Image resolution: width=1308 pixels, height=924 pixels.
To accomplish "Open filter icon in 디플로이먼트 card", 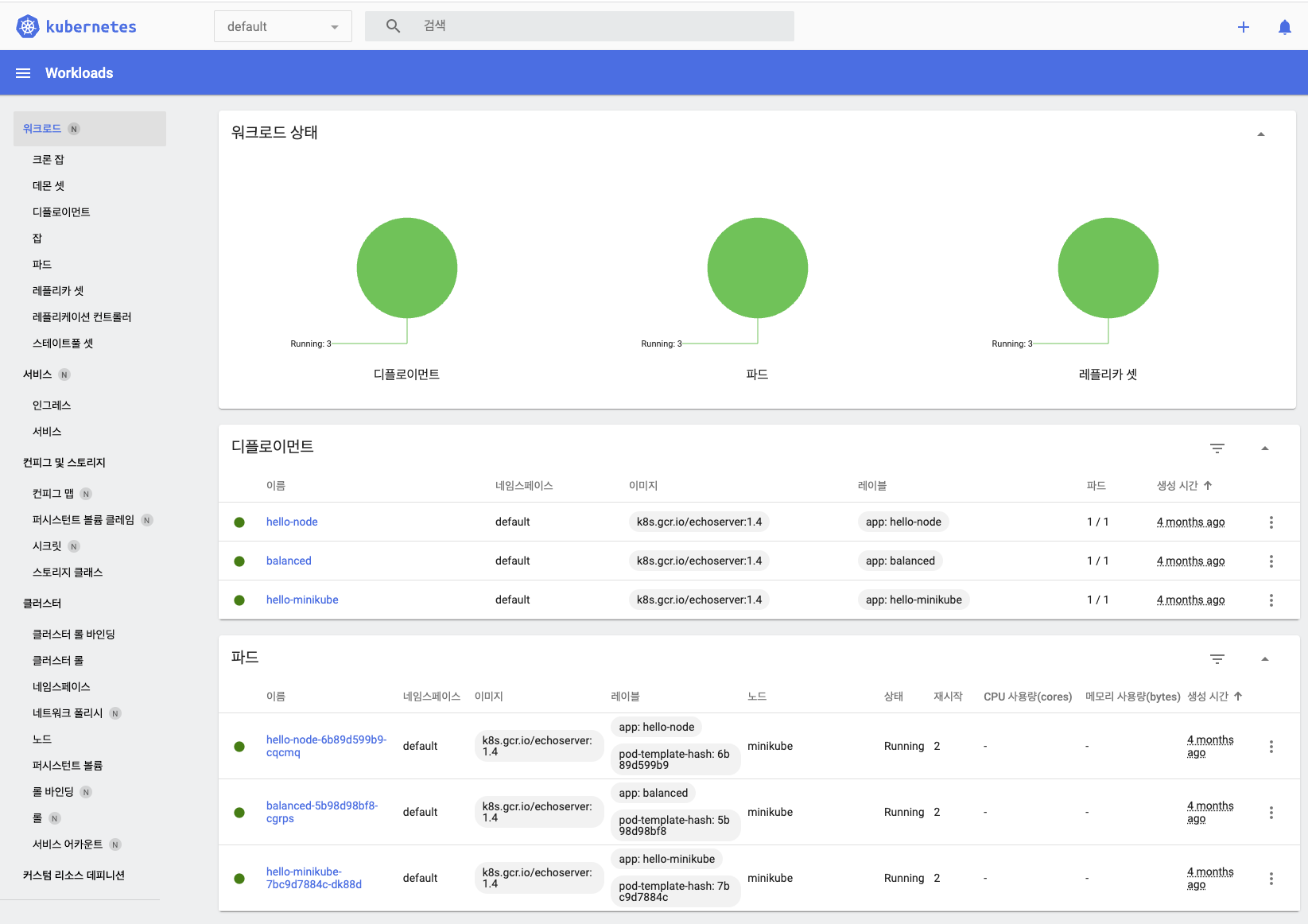I will click(x=1217, y=448).
